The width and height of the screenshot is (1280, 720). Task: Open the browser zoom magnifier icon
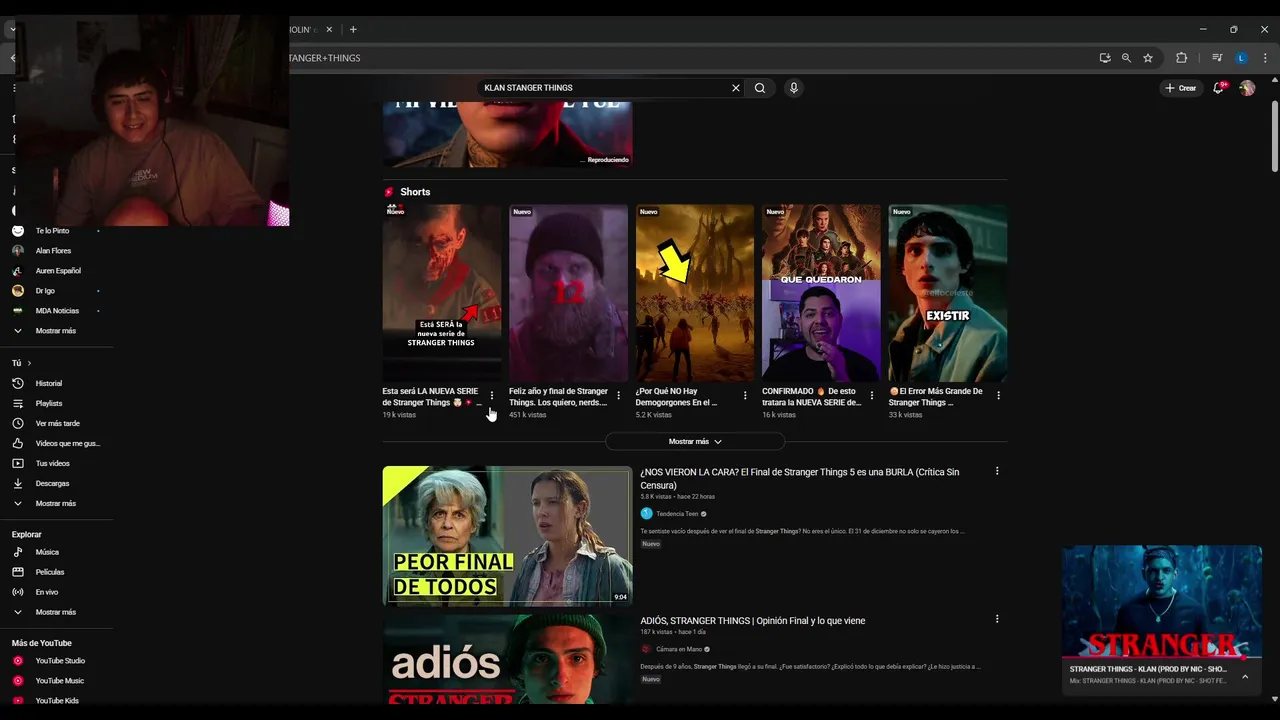coord(1126,58)
